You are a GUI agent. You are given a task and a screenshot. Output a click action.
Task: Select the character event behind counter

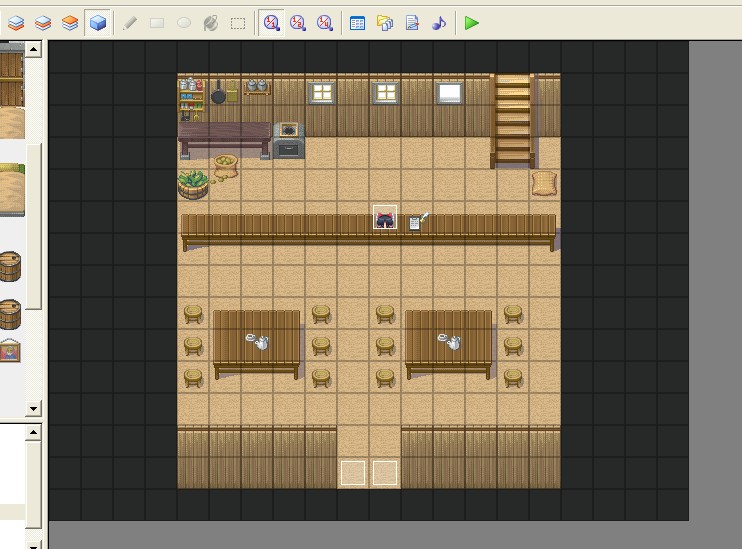385,217
